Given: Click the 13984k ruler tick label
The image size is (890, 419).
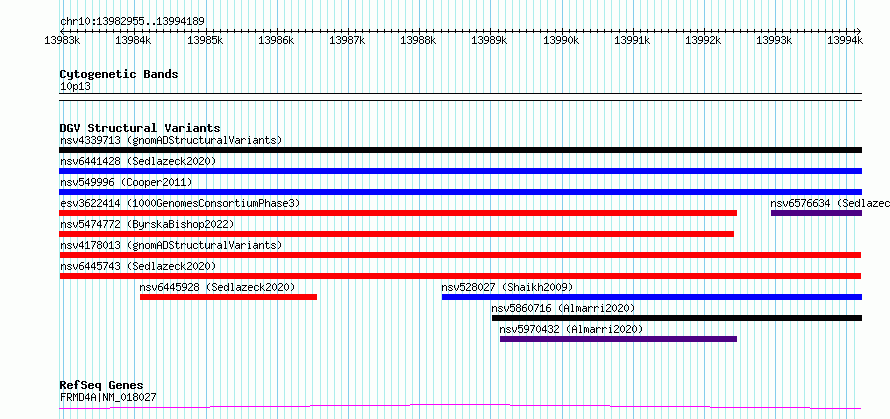Looking at the screenshot, I should 133,40.
